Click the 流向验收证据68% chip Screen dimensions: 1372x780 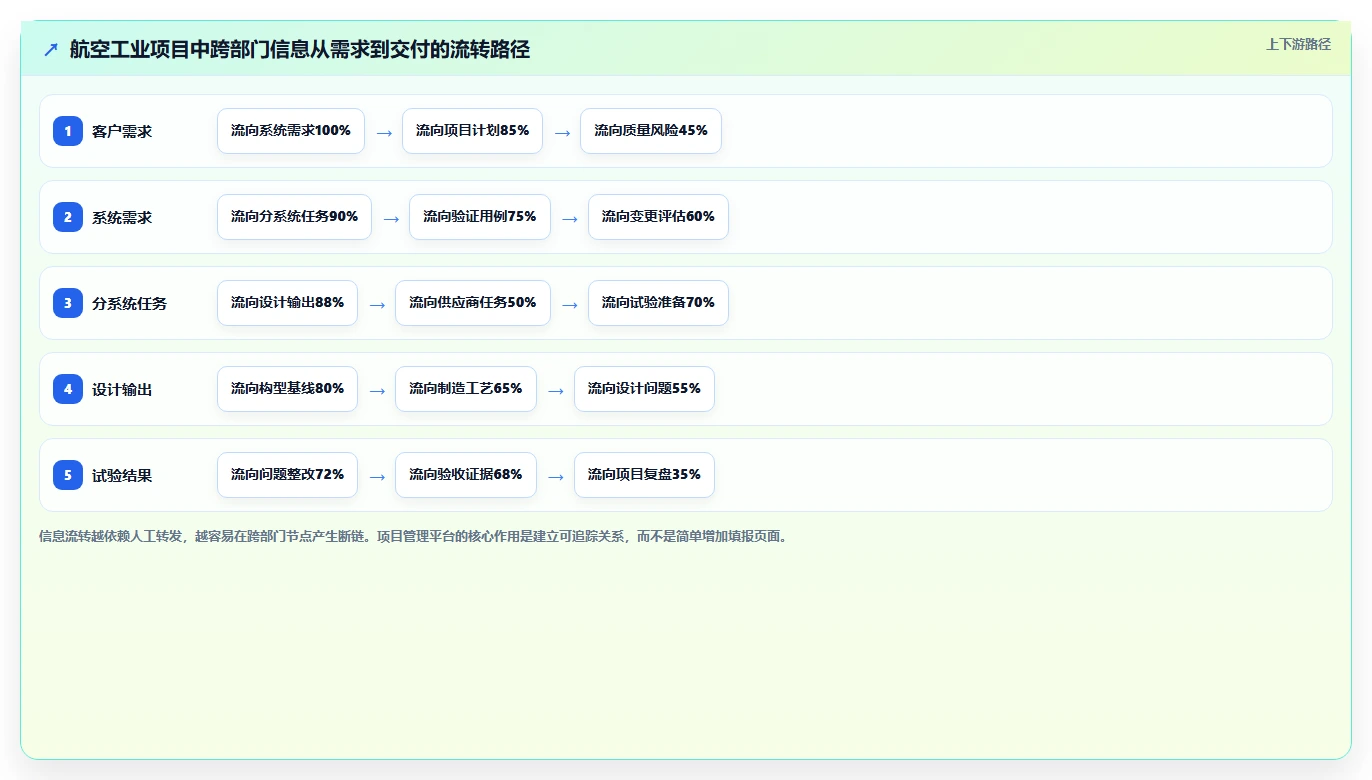[x=466, y=475]
